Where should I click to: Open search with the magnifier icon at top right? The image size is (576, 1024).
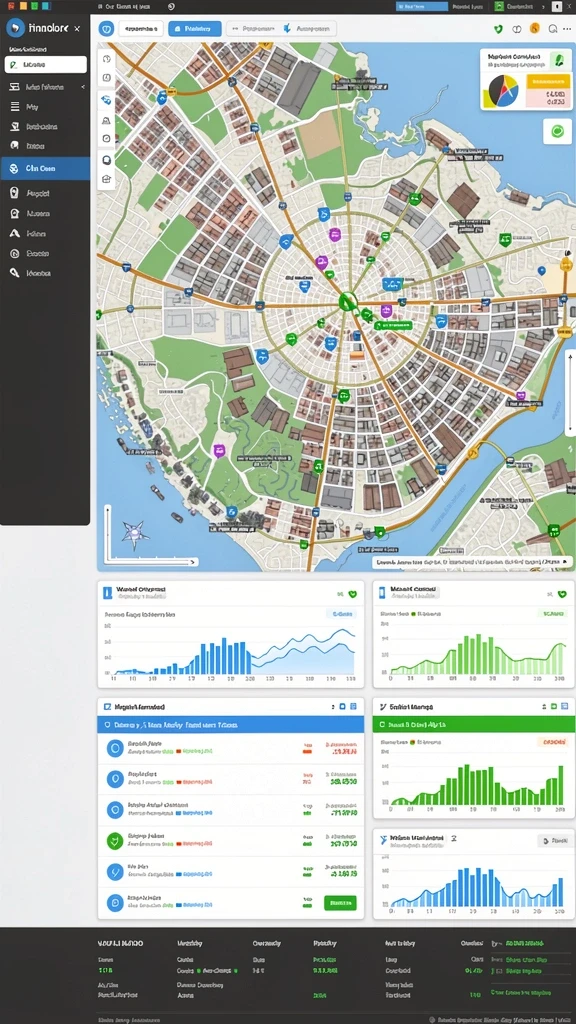pos(552,29)
